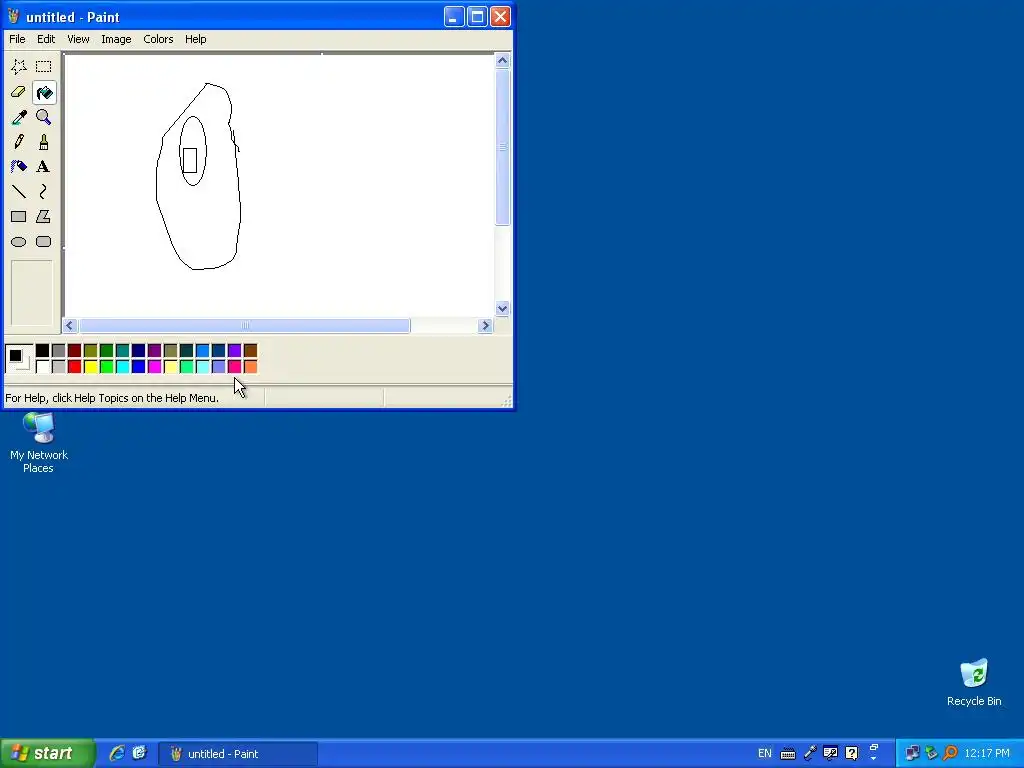Pick the hot pink color swatch
The height and width of the screenshot is (768, 1024).
234,366
